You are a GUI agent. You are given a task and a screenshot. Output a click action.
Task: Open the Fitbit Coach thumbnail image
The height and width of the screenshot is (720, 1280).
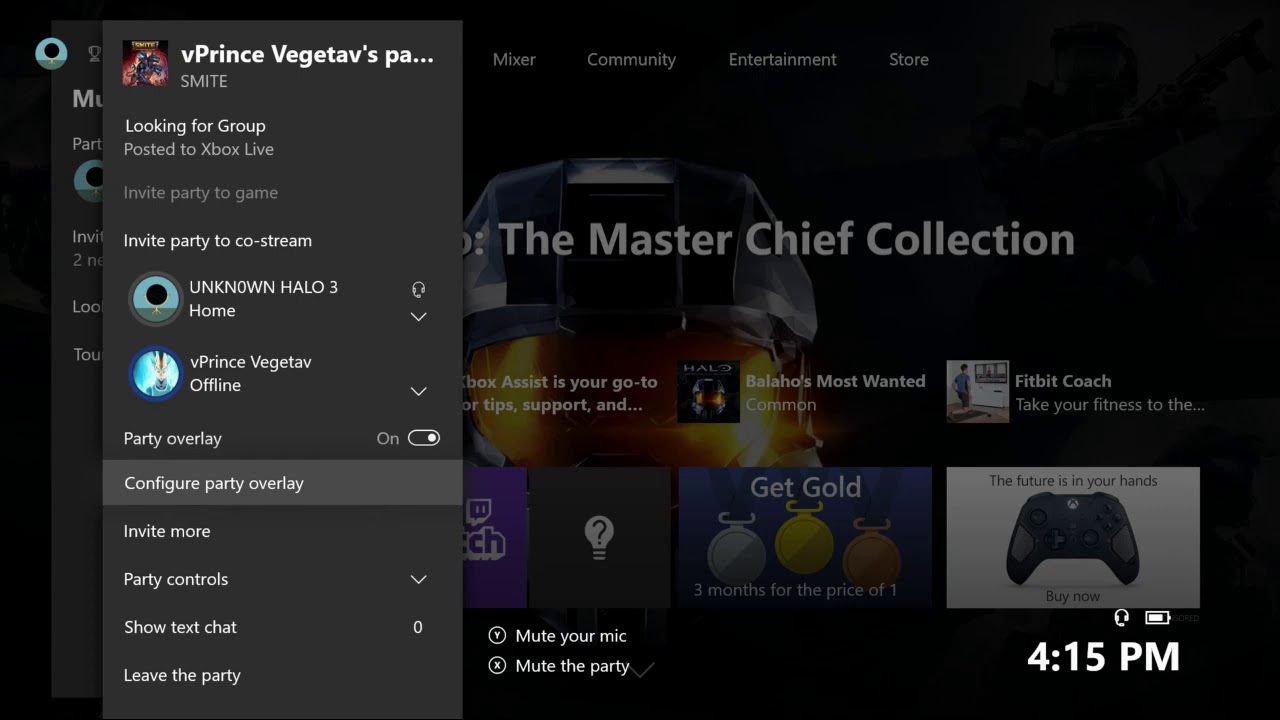pyautogui.click(x=977, y=392)
